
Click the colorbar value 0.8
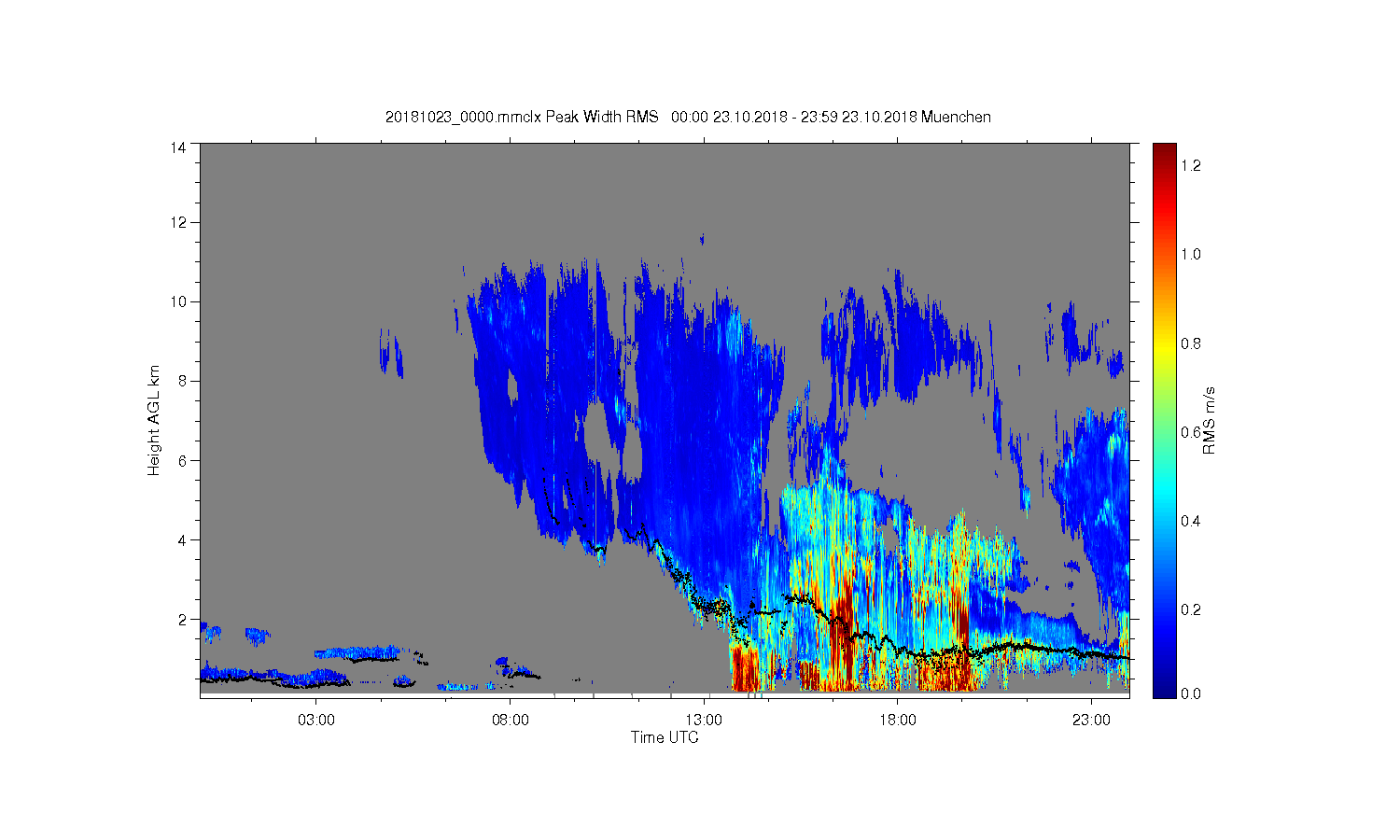point(1191,343)
